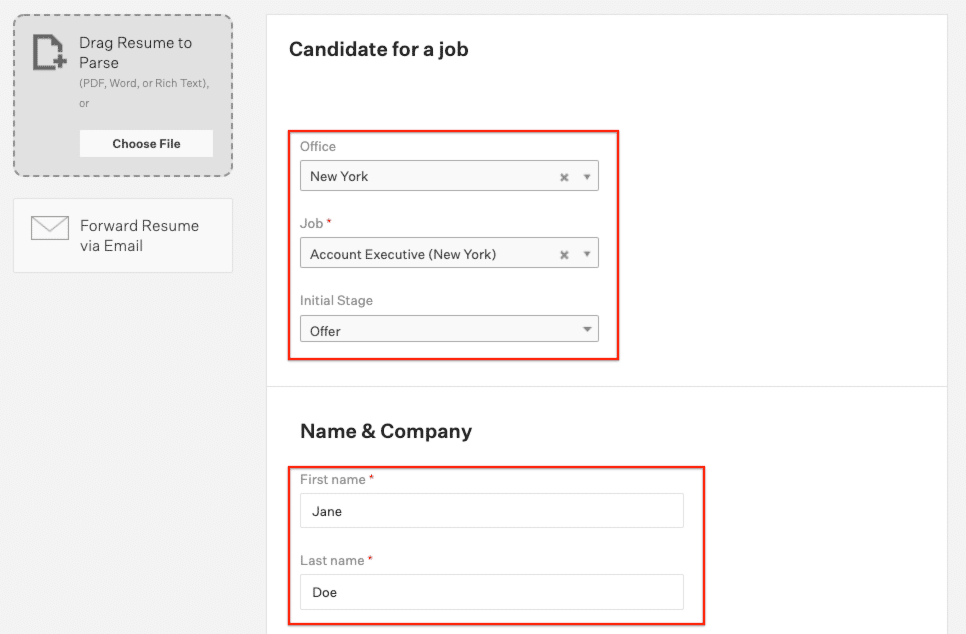
Task: Remove the Account Executive job selection
Action: 564,254
